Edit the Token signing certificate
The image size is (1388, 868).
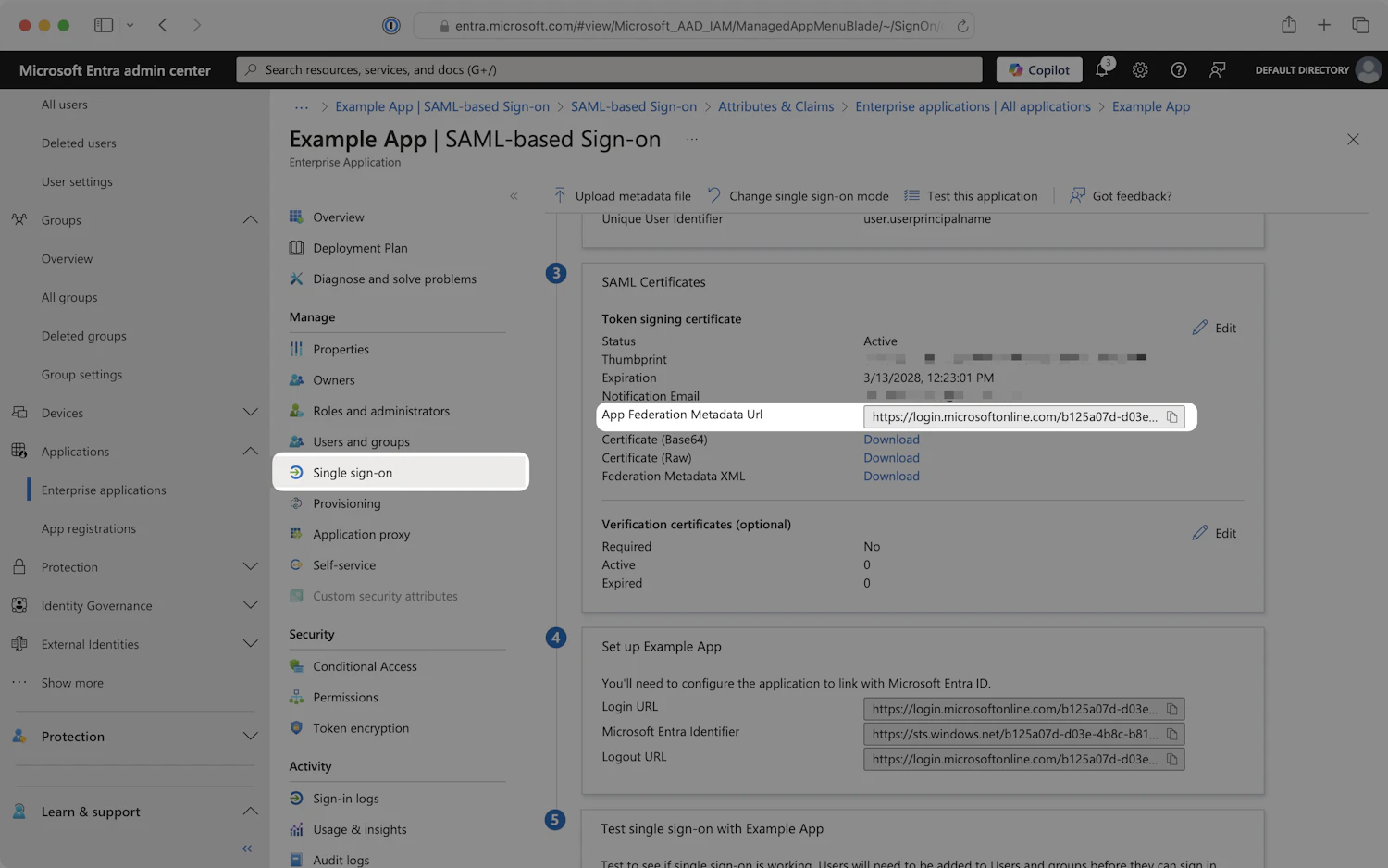(1214, 328)
